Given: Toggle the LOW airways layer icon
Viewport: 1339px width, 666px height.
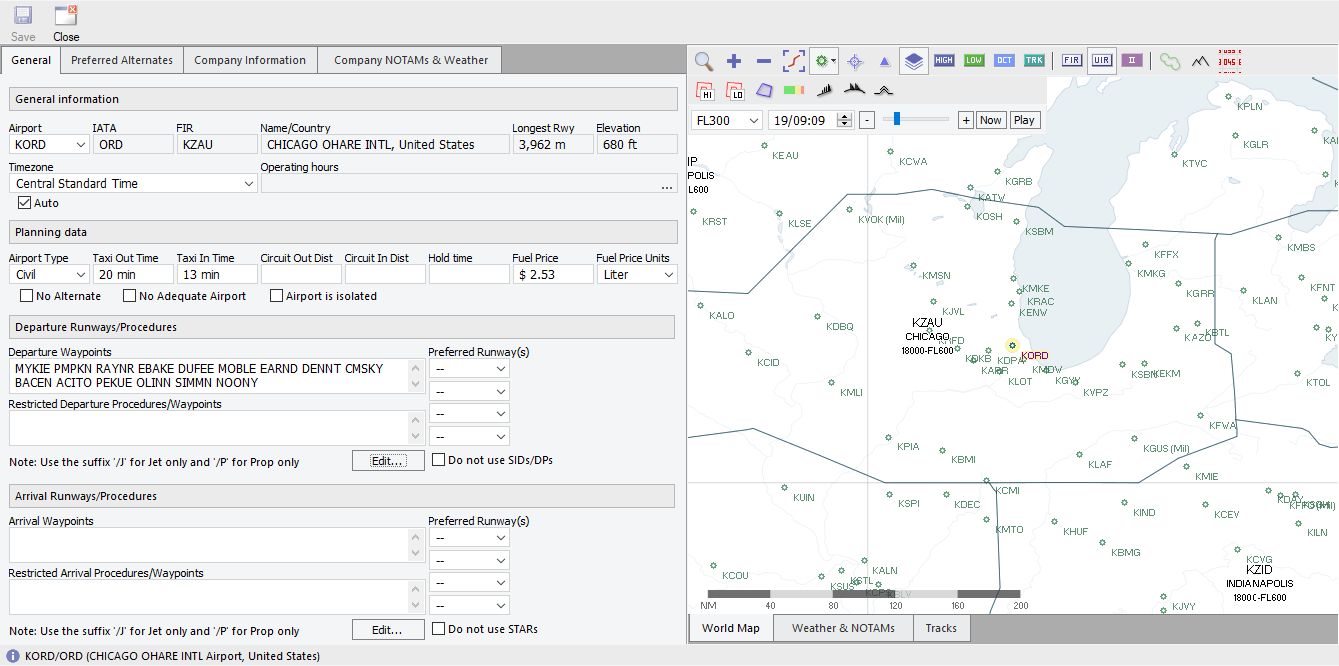Looking at the screenshot, I should [x=974, y=61].
